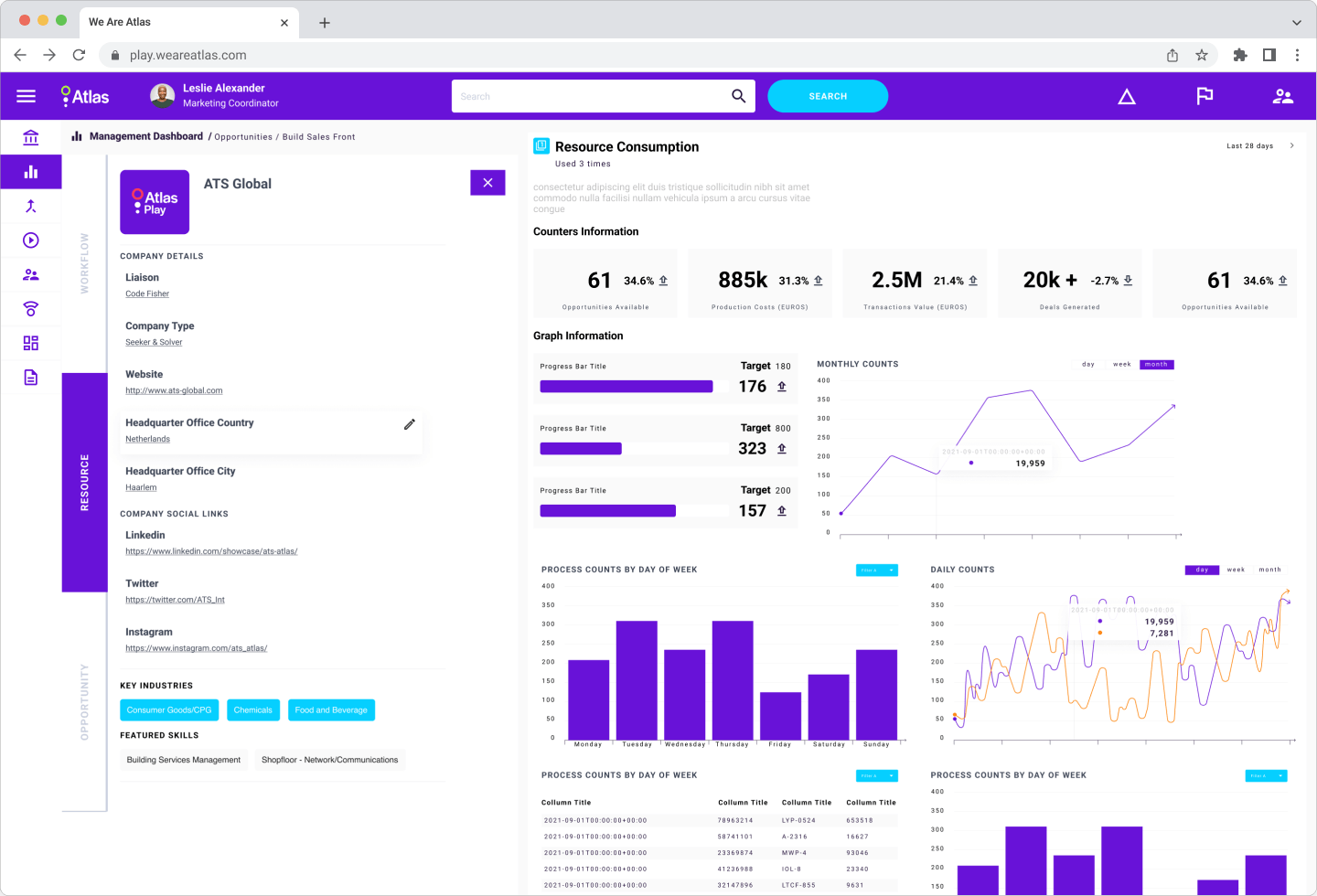Open the twitter.com/ATS_Int link
The image size is (1317, 896).
[175, 601]
